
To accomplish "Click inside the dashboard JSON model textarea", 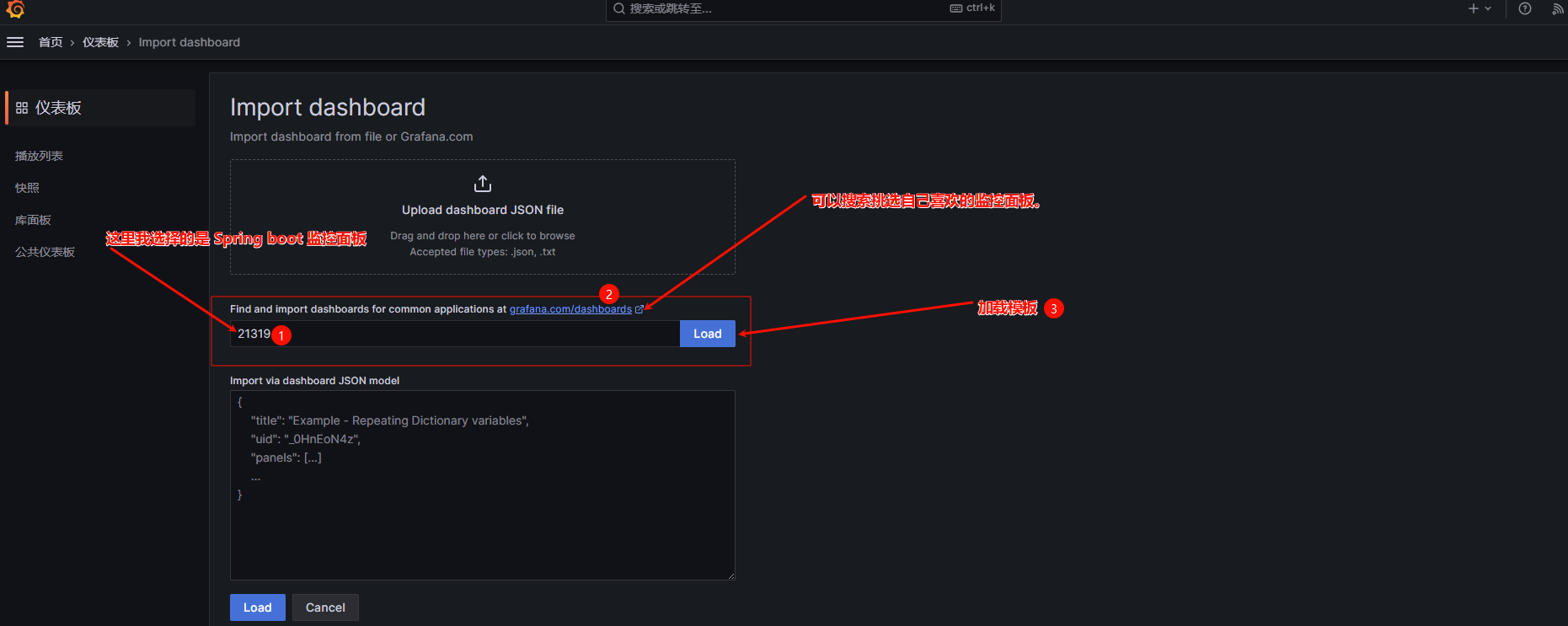I will [482, 522].
